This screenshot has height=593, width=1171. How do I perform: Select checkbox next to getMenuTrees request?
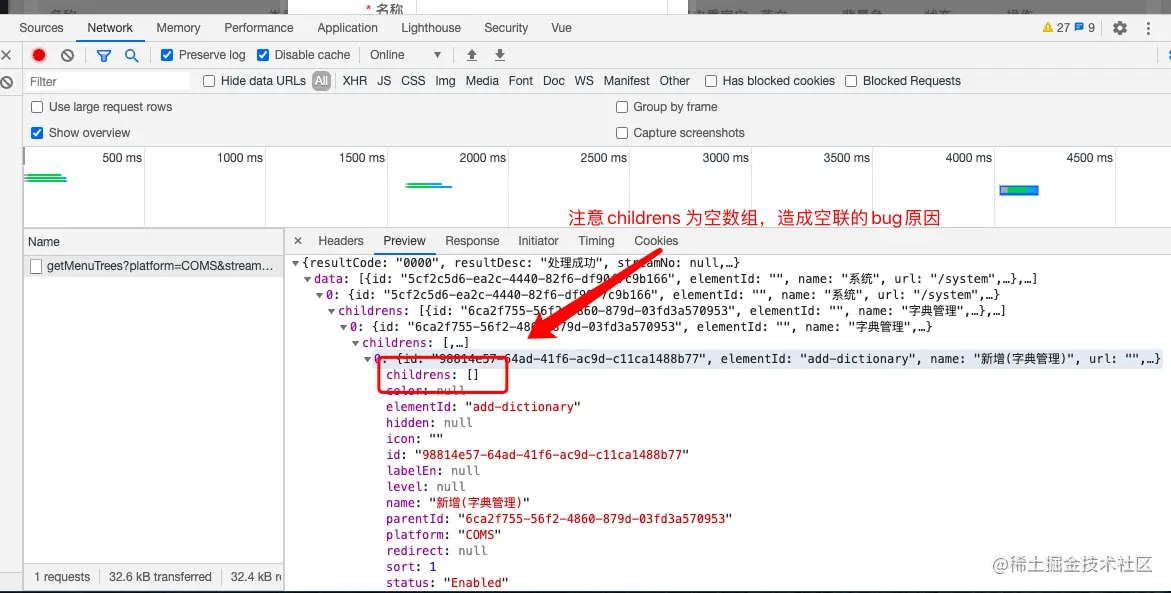[x=36, y=266]
